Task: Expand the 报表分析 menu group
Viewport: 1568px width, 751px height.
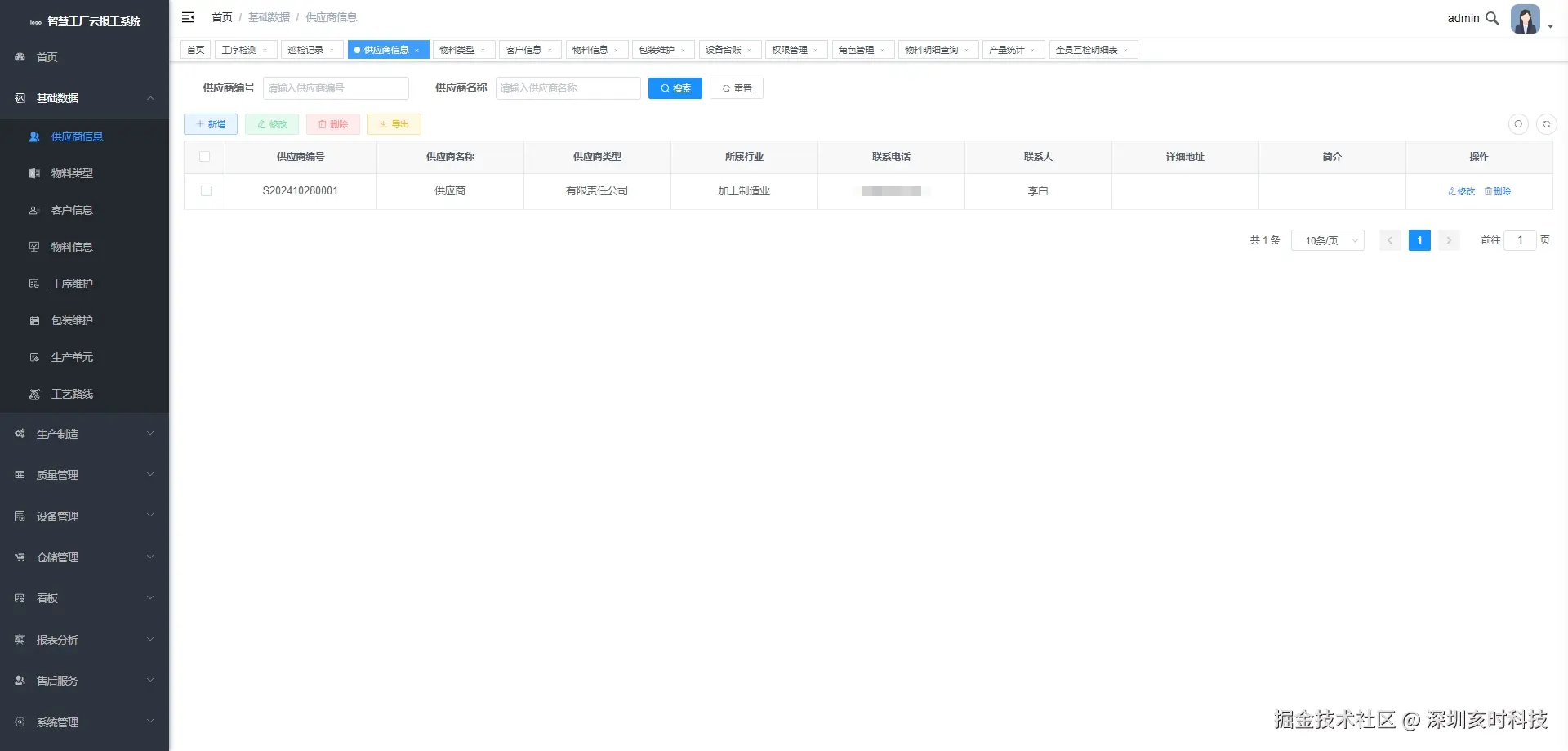Action: 85,640
